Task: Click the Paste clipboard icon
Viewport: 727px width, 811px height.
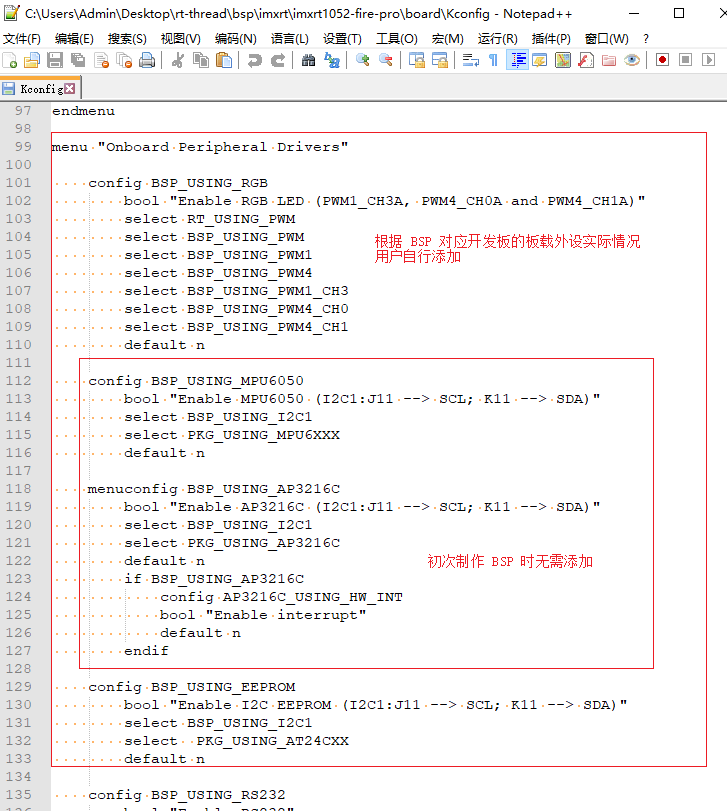Action: pyautogui.click(x=224, y=60)
